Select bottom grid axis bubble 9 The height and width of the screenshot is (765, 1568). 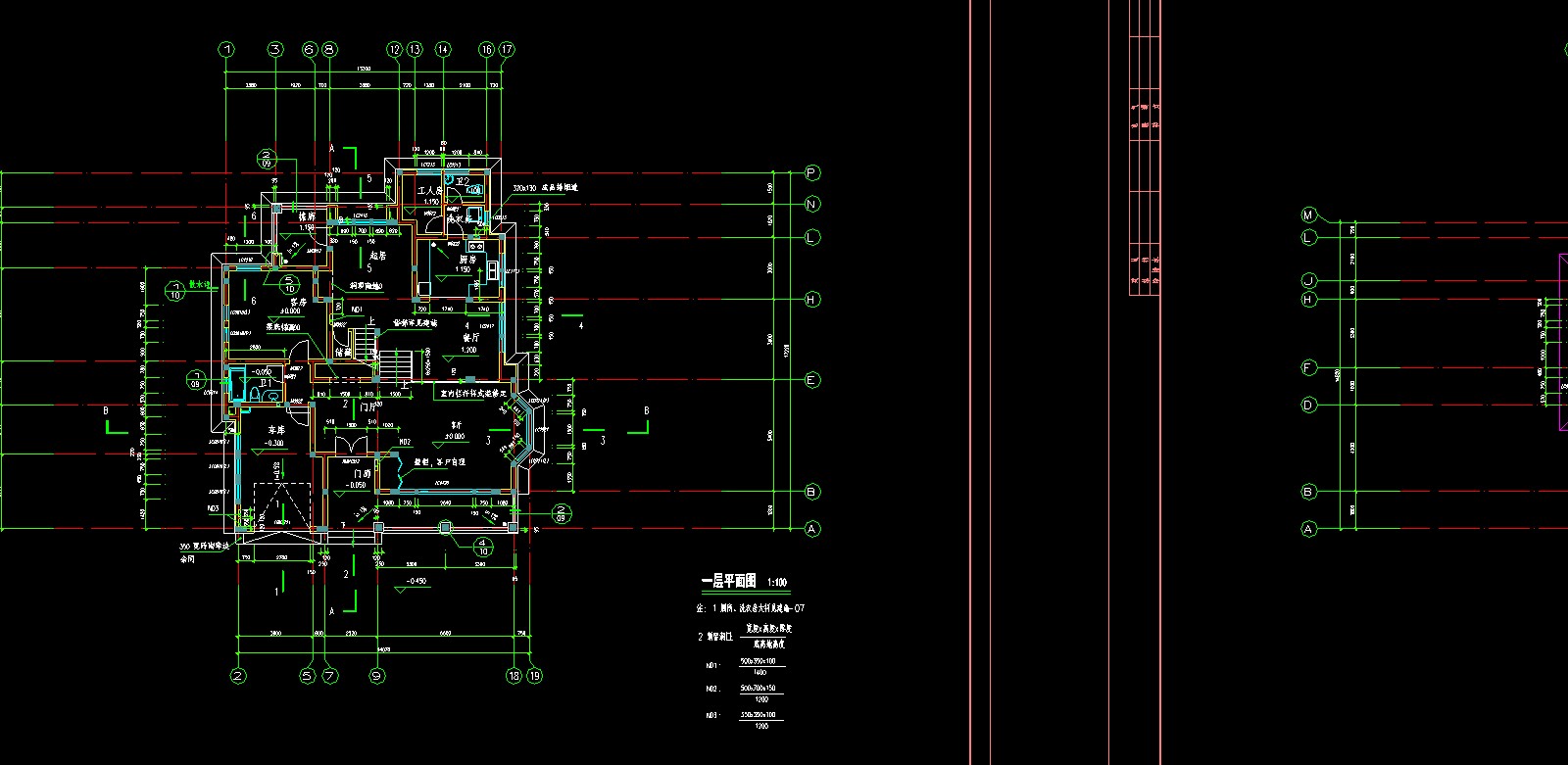pyautogui.click(x=376, y=675)
